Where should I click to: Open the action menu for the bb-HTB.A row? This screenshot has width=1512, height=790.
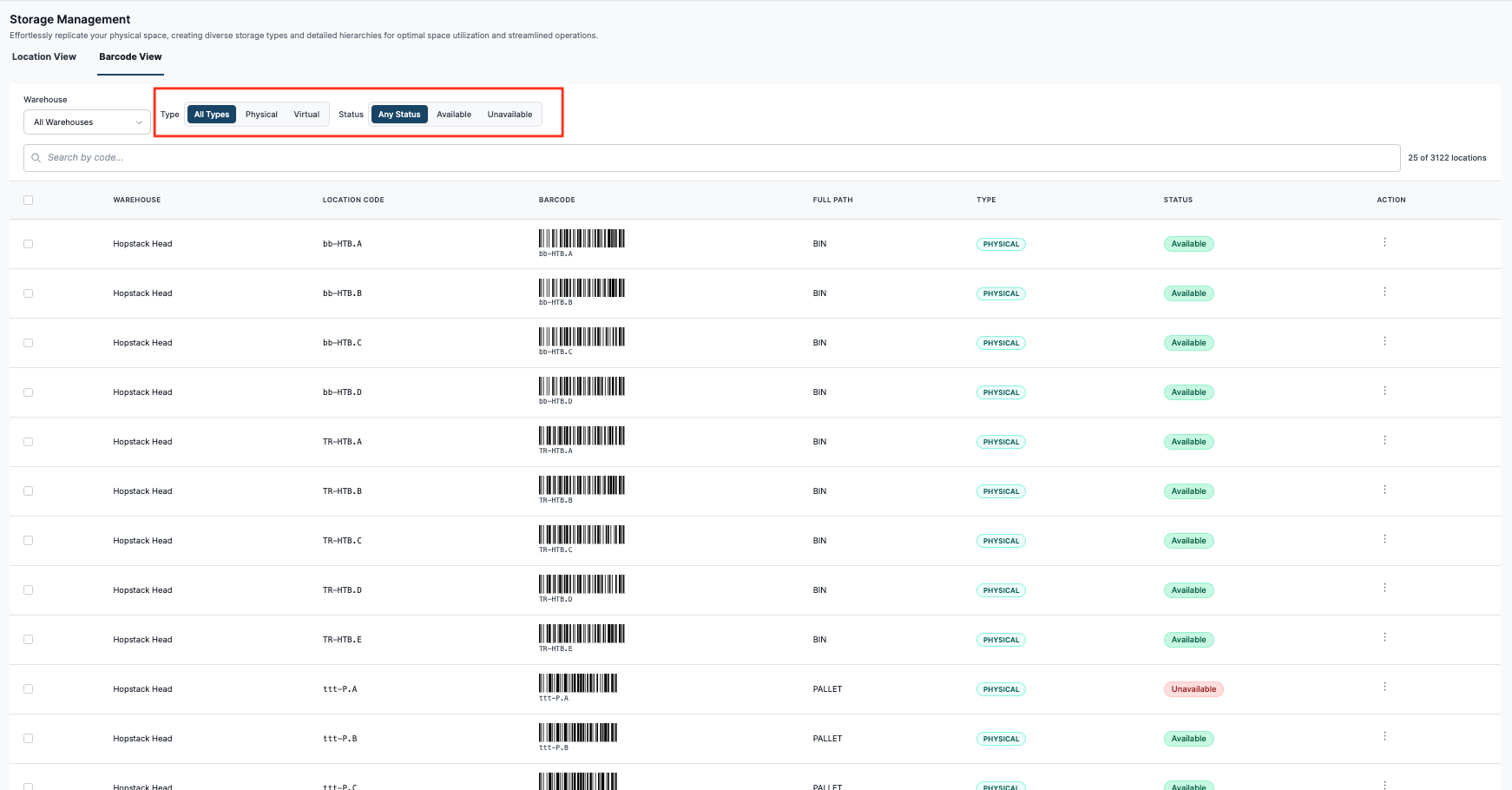click(1384, 242)
